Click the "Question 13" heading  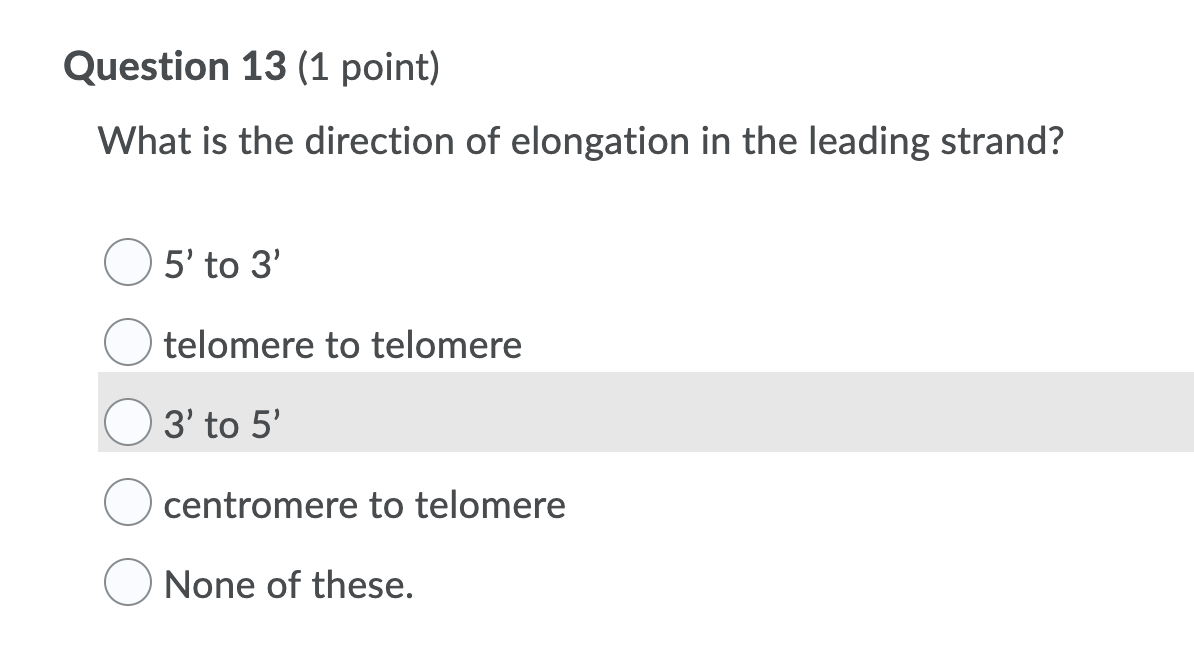click(175, 67)
